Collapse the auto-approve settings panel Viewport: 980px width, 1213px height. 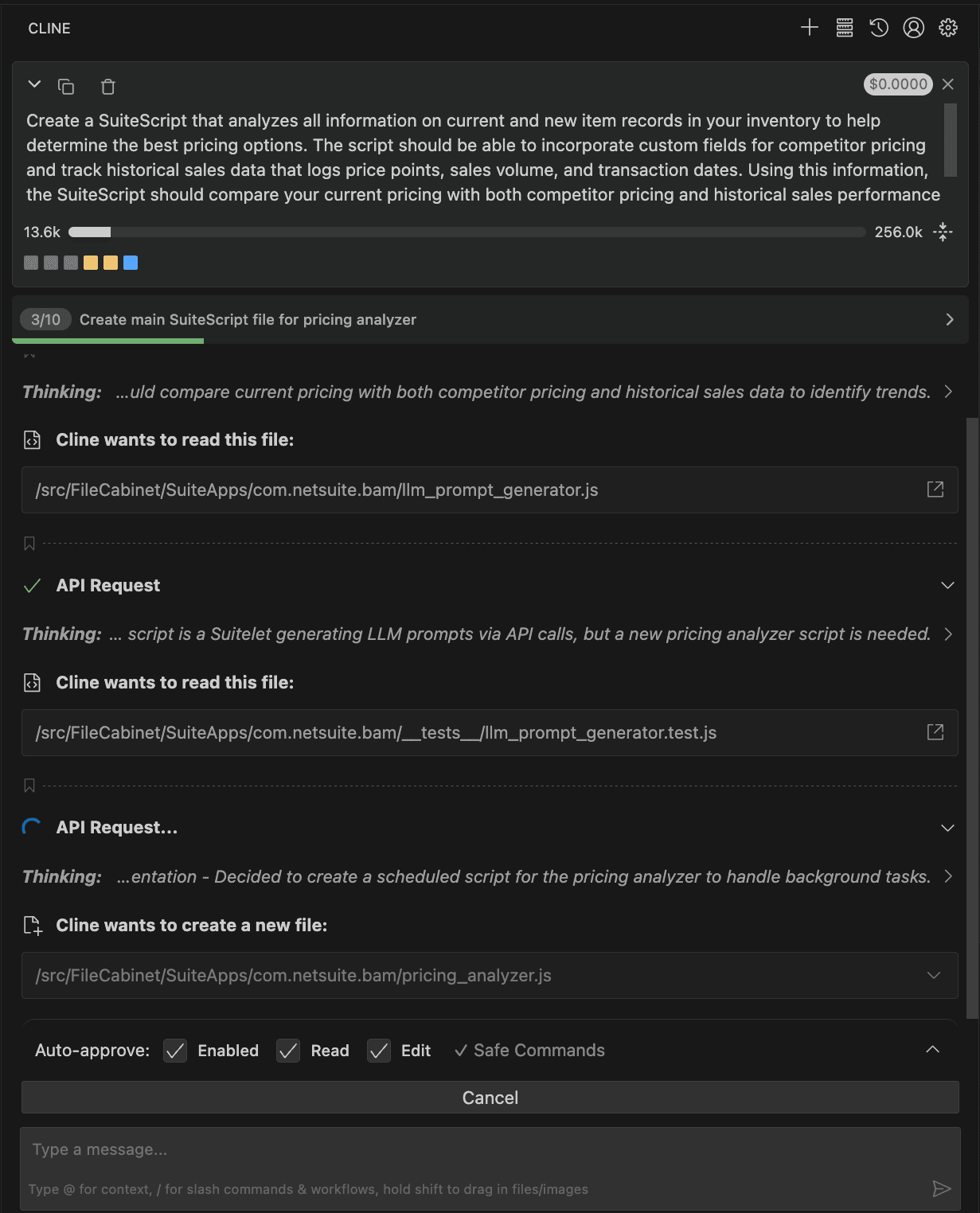click(x=932, y=1050)
